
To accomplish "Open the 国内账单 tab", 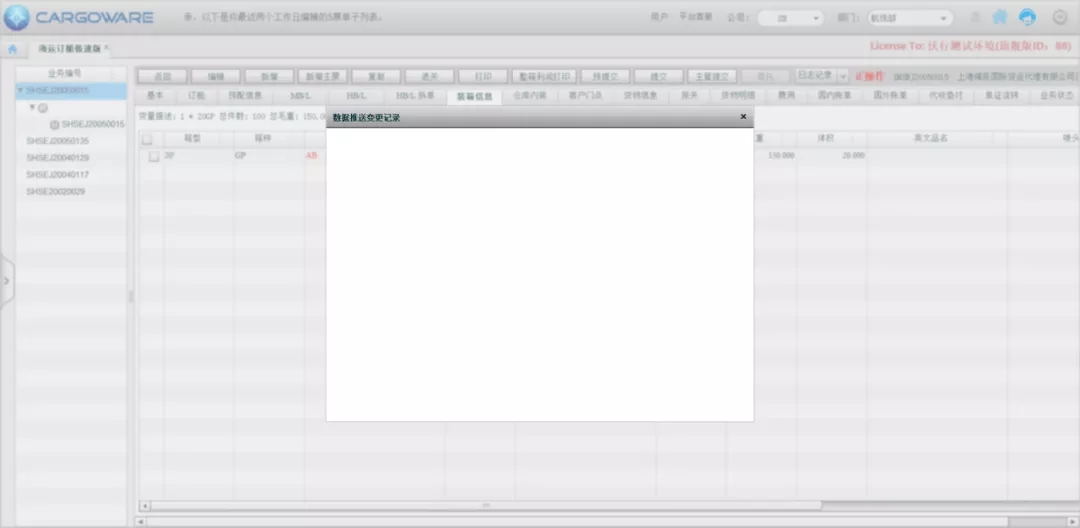I will 835,96.
